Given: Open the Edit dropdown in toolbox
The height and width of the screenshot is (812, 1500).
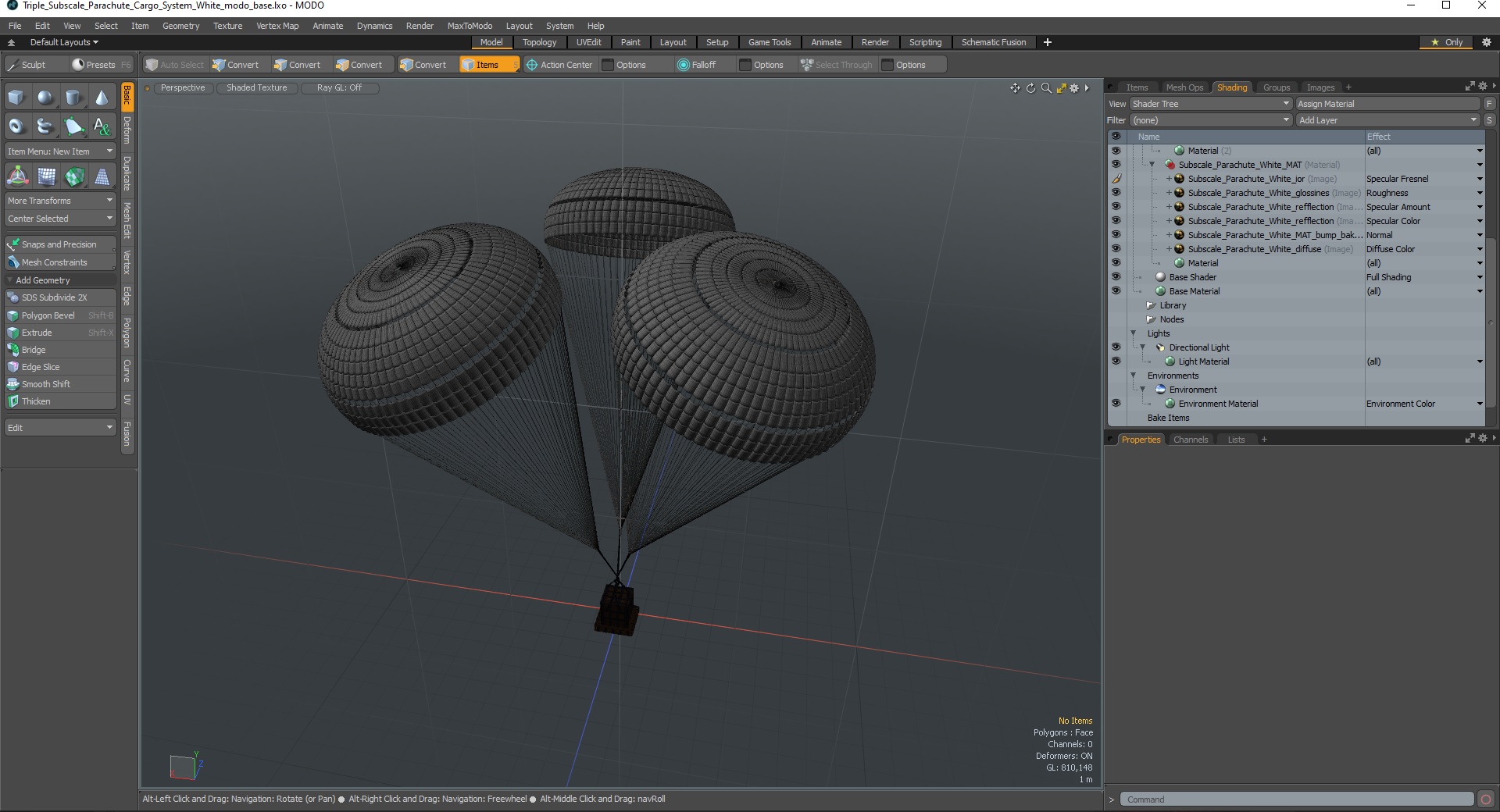Looking at the screenshot, I should pos(60,428).
